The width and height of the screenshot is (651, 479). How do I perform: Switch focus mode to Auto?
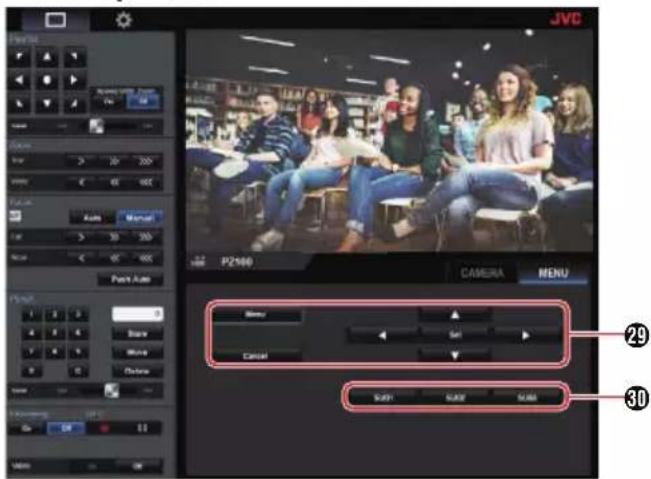92,218
